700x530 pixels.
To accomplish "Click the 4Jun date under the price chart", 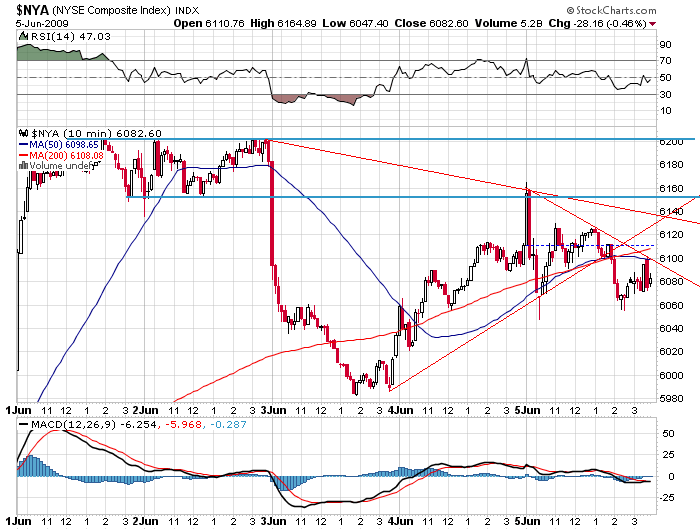I will (400, 410).
